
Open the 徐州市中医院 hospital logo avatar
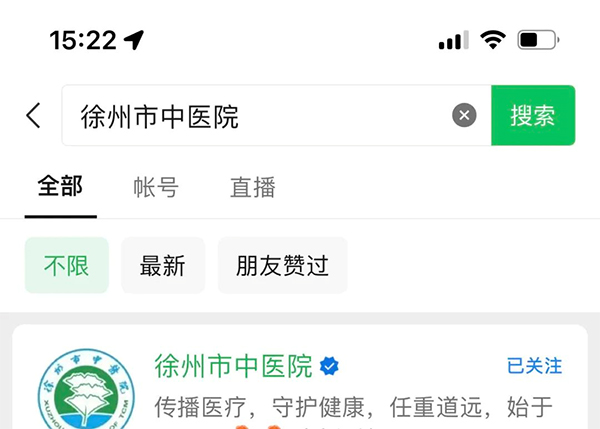pos(86,390)
